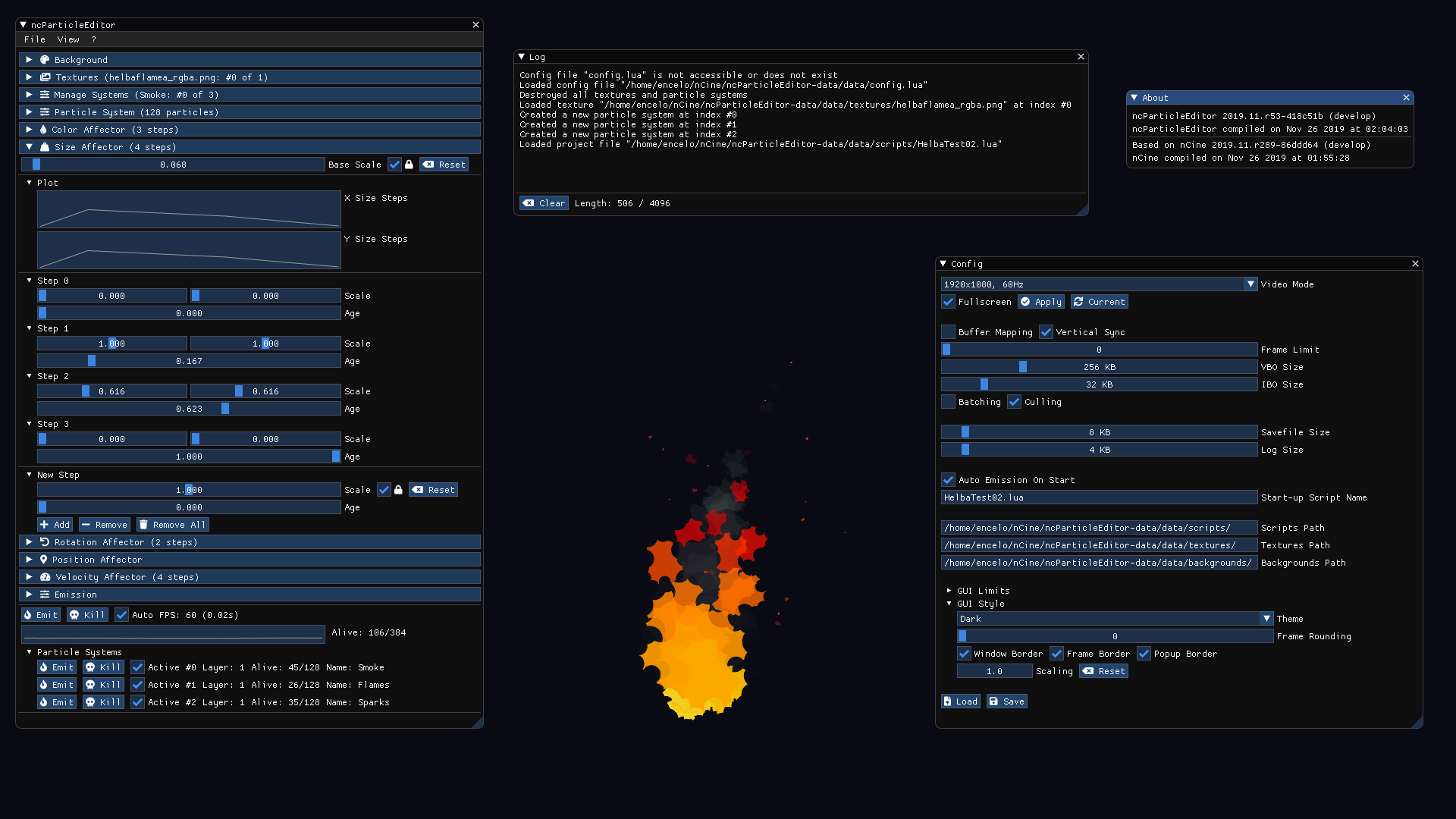
Task: Click the Kill skull icon for Smoke
Action: (90, 667)
